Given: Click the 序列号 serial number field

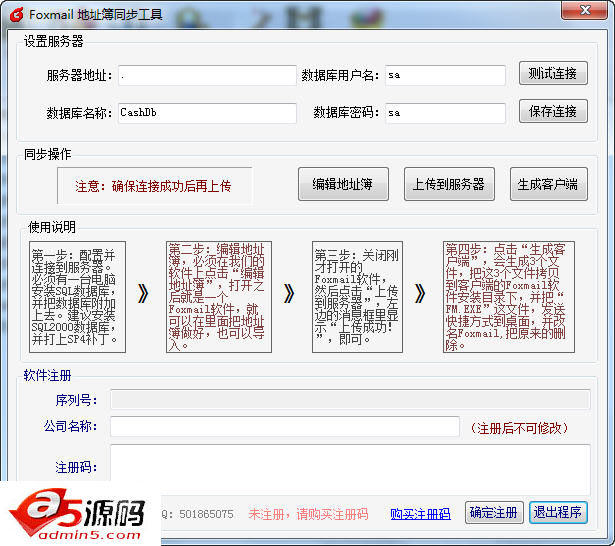Looking at the screenshot, I should pos(350,400).
